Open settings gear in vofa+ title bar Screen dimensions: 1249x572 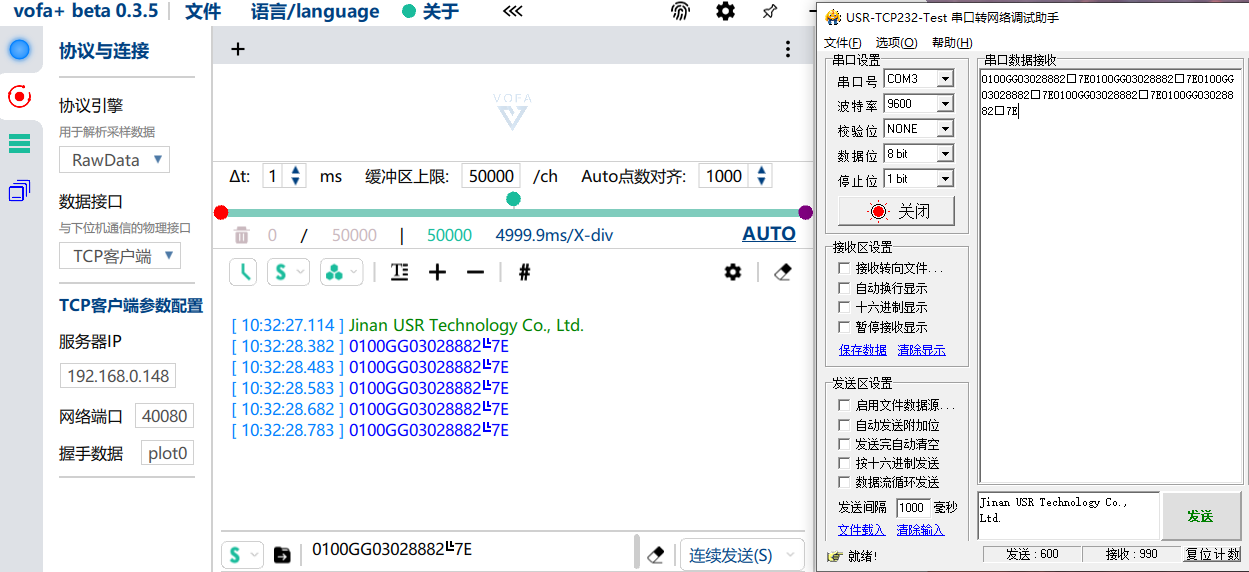pos(725,12)
